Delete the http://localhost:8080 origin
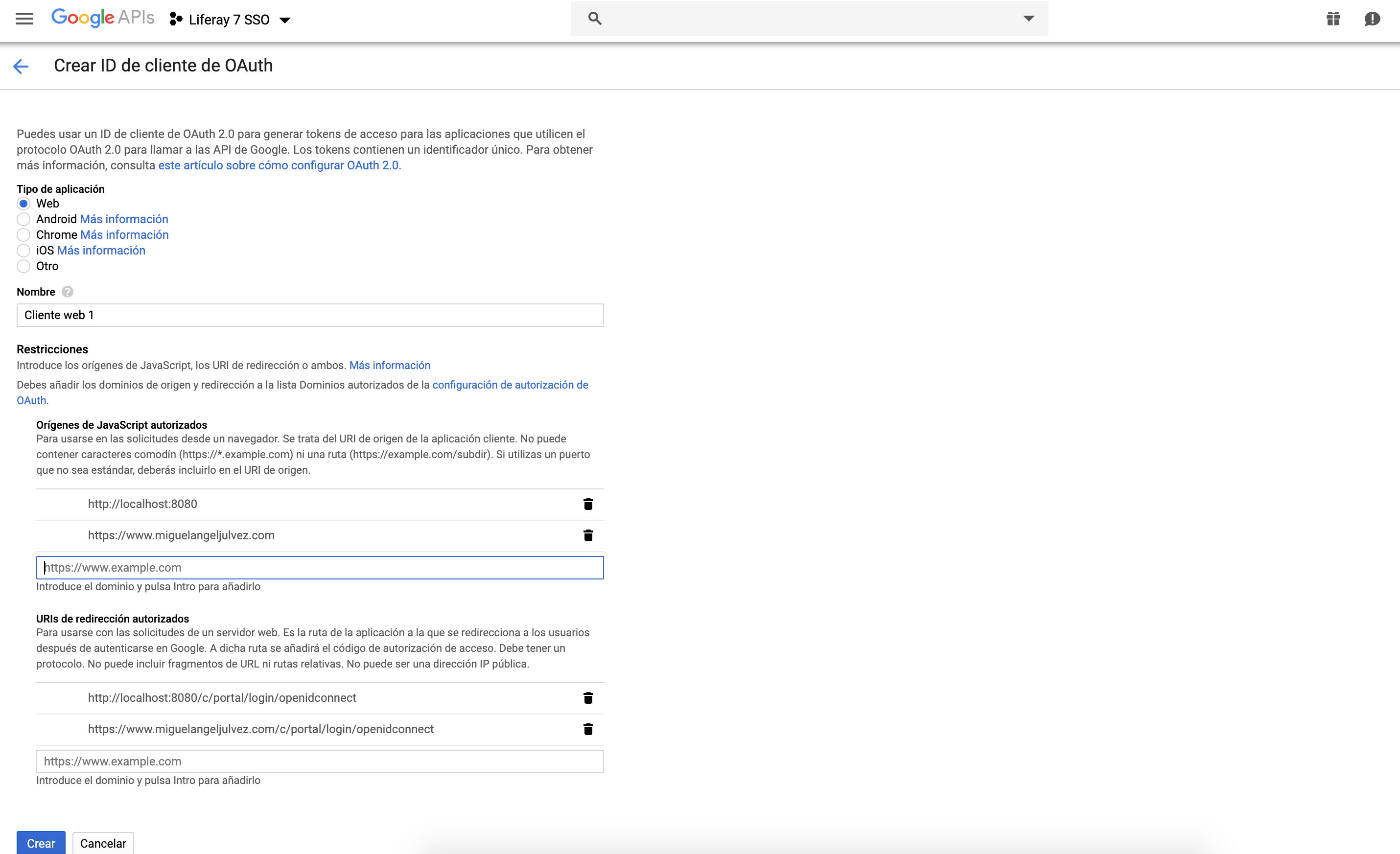 point(588,504)
